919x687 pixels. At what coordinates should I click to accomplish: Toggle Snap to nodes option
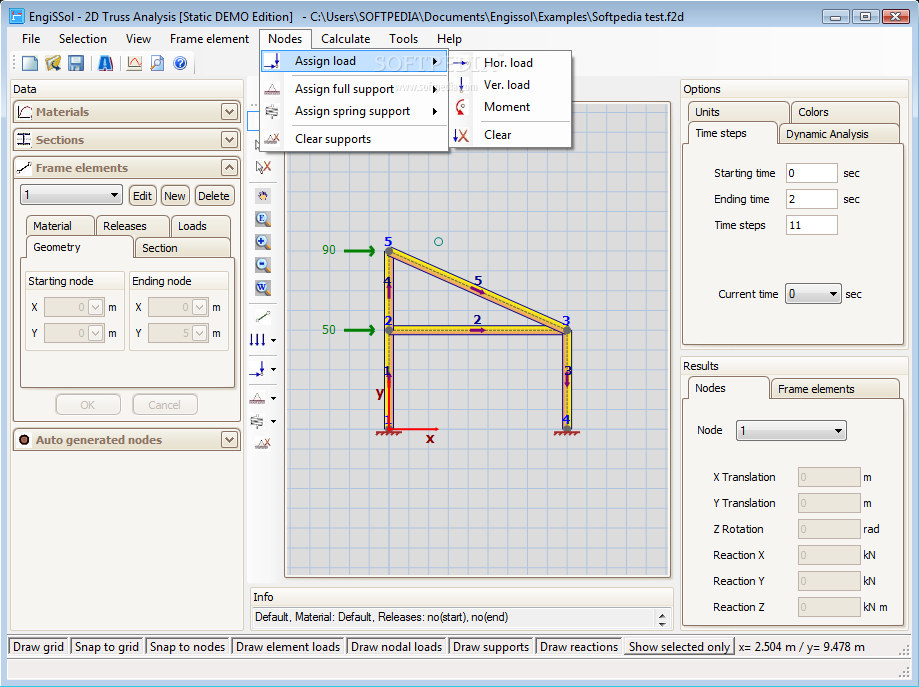(x=187, y=647)
